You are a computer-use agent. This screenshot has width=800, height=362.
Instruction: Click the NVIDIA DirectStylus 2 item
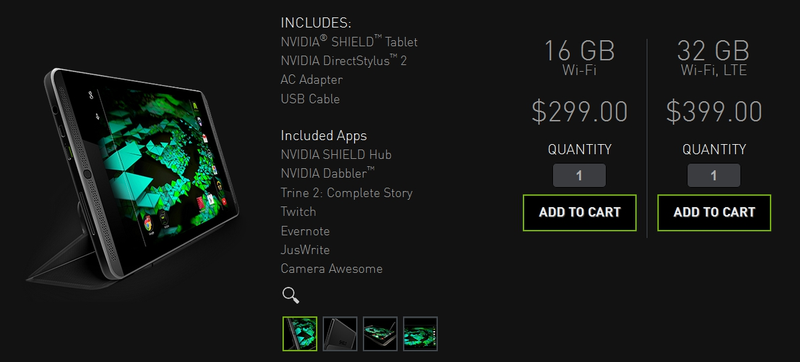[344, 61]
